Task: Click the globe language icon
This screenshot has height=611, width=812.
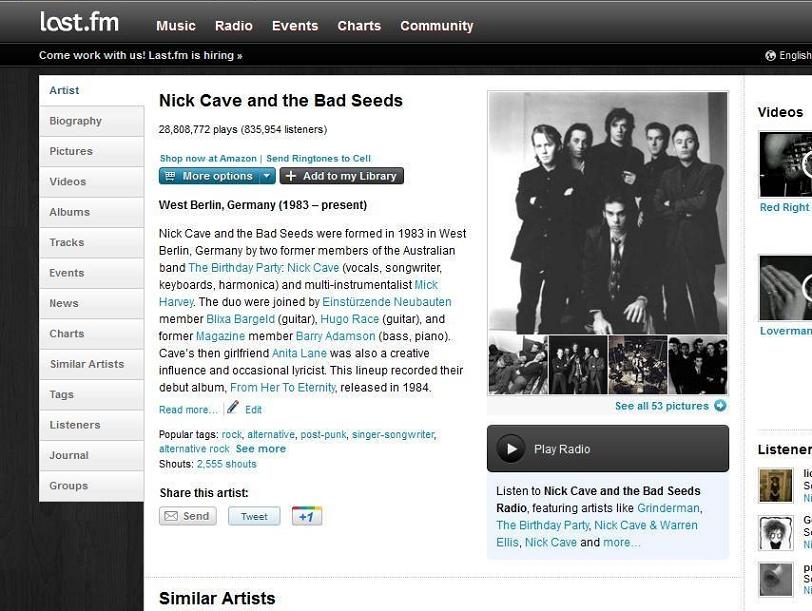Action: coord(770,55)
